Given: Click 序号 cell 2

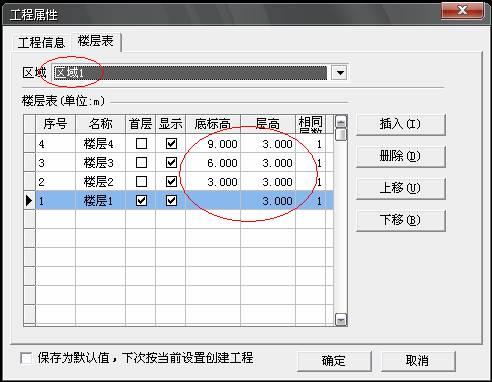Looking at the screenshot, I should pos(55,182).
